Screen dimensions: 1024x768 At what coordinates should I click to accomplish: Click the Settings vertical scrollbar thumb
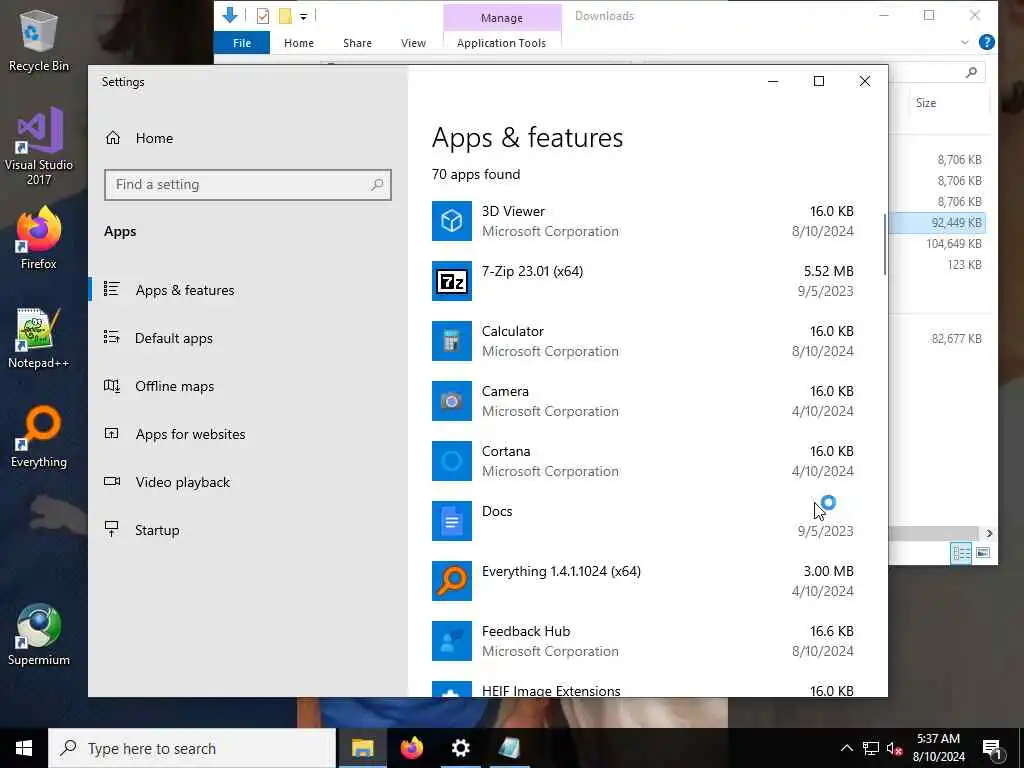click(x=886, y=244)
